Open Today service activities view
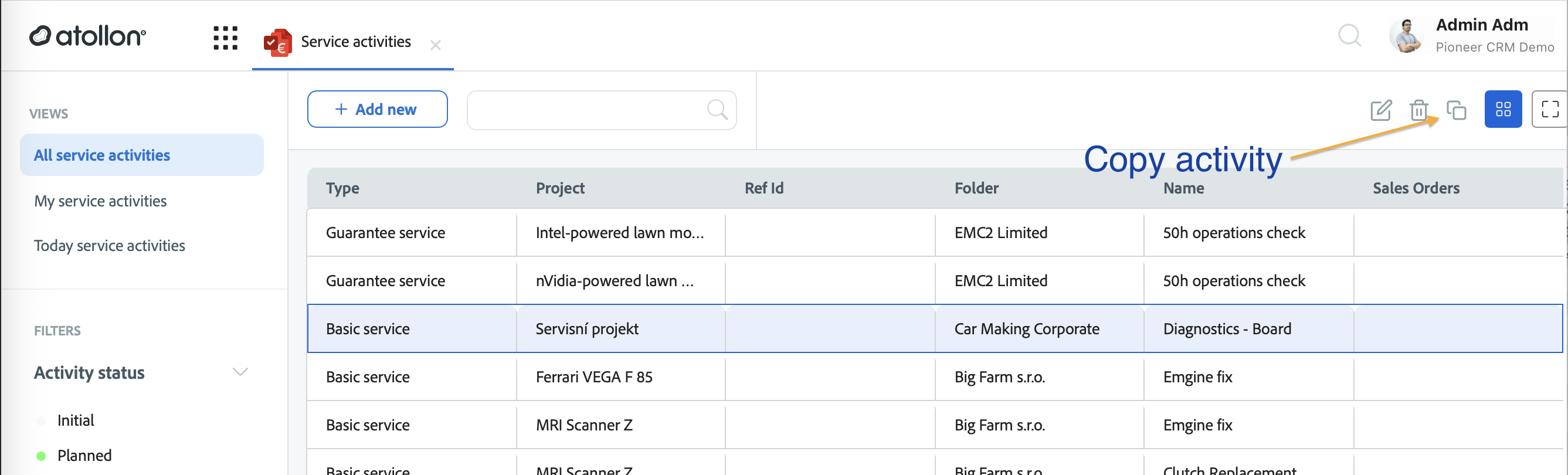The image size is (1568, 475). [110, 245]
